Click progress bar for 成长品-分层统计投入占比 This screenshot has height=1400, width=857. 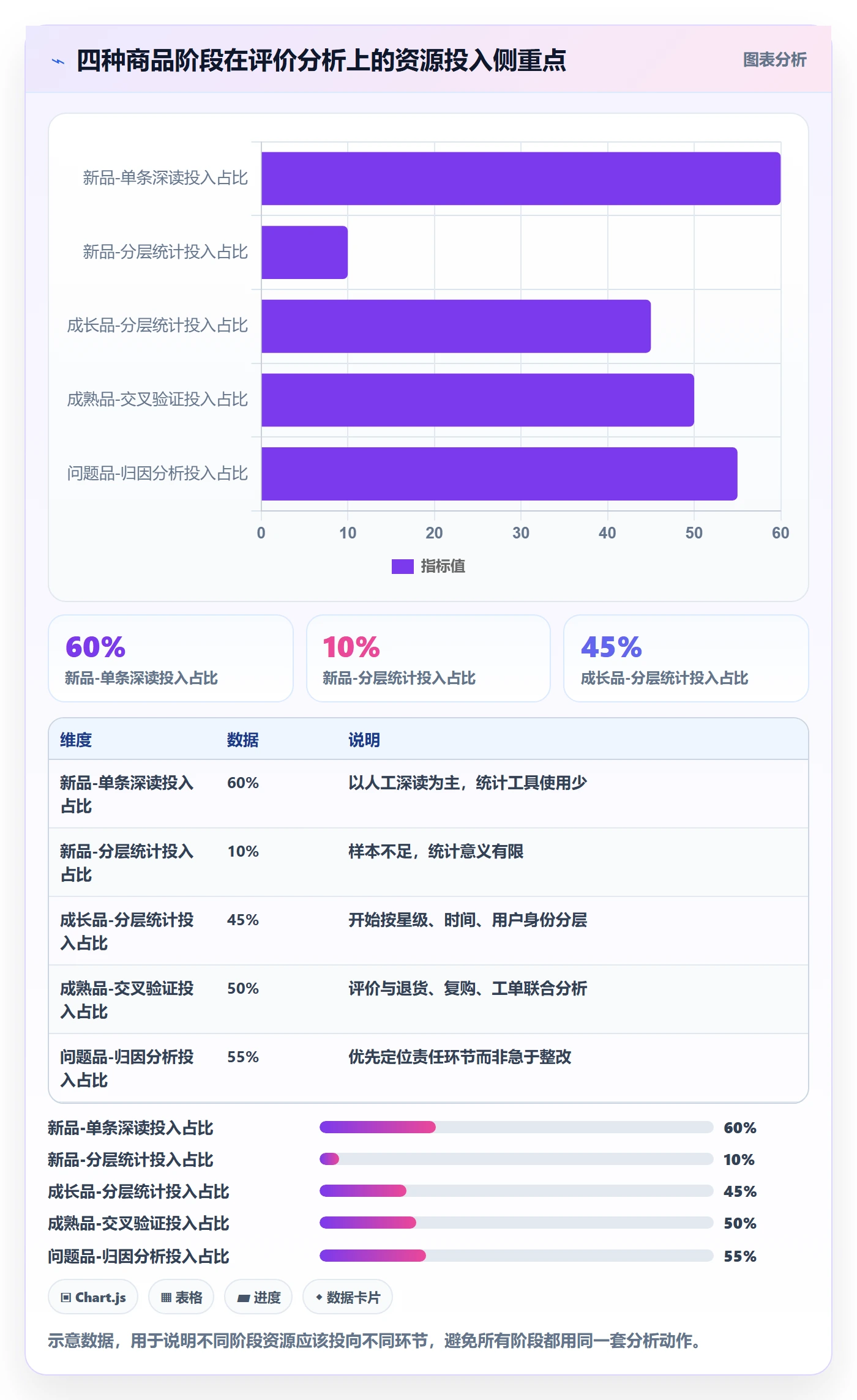point(517,1191)
